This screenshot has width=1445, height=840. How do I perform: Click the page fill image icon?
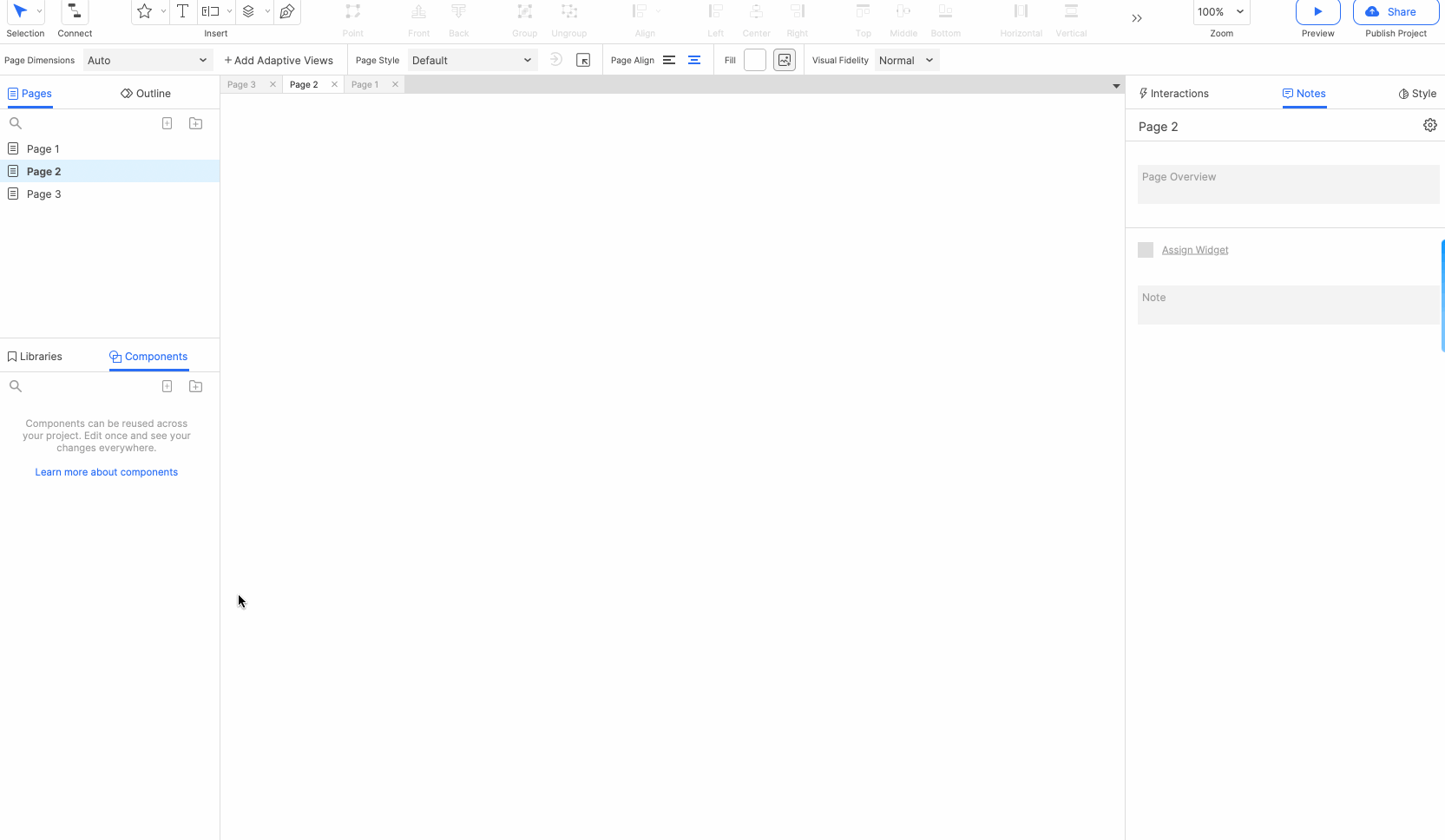785,60
